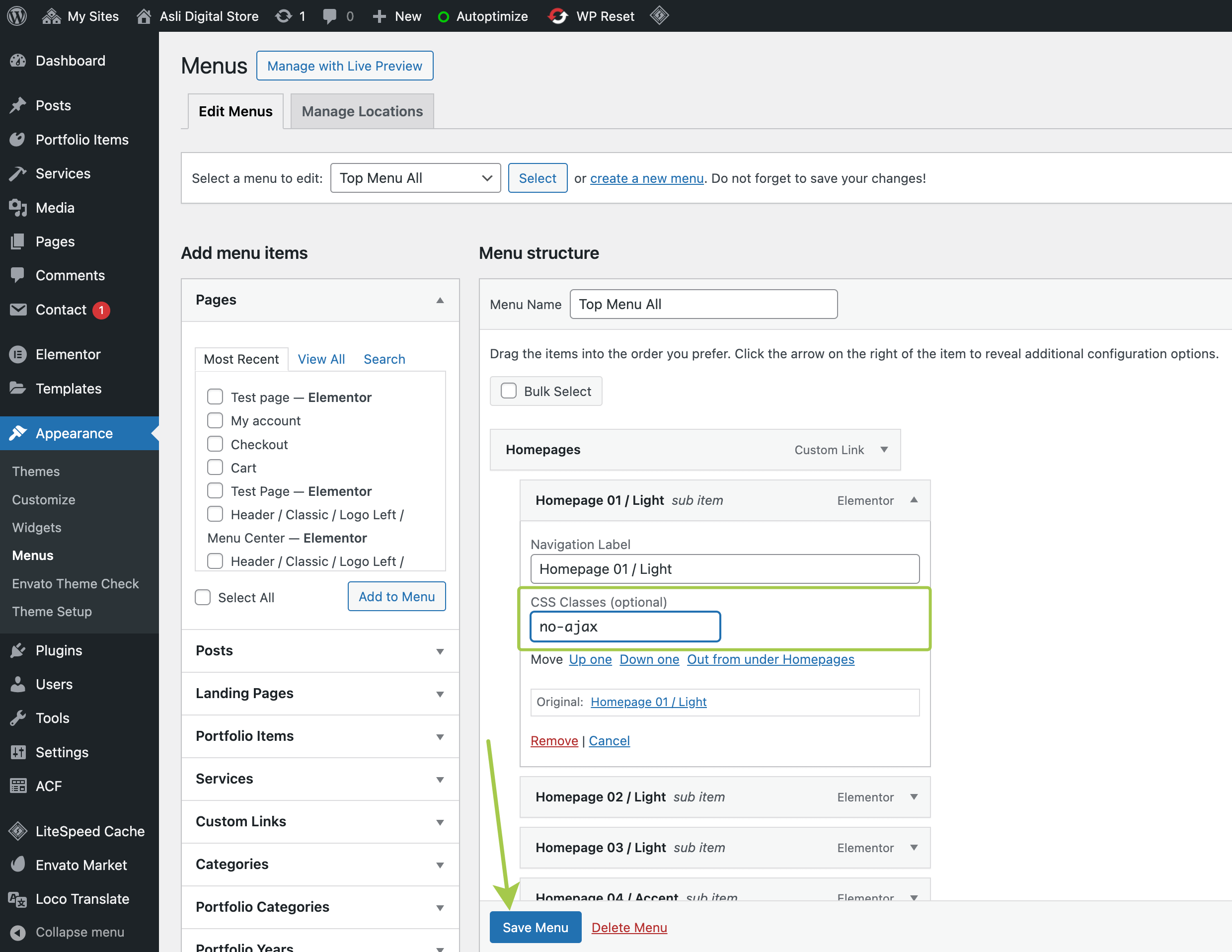Viewport: 1232px width, 952px height.
Task: Expand the Homepage 02 / Light menu item
Action: click(x=913, y=797)
